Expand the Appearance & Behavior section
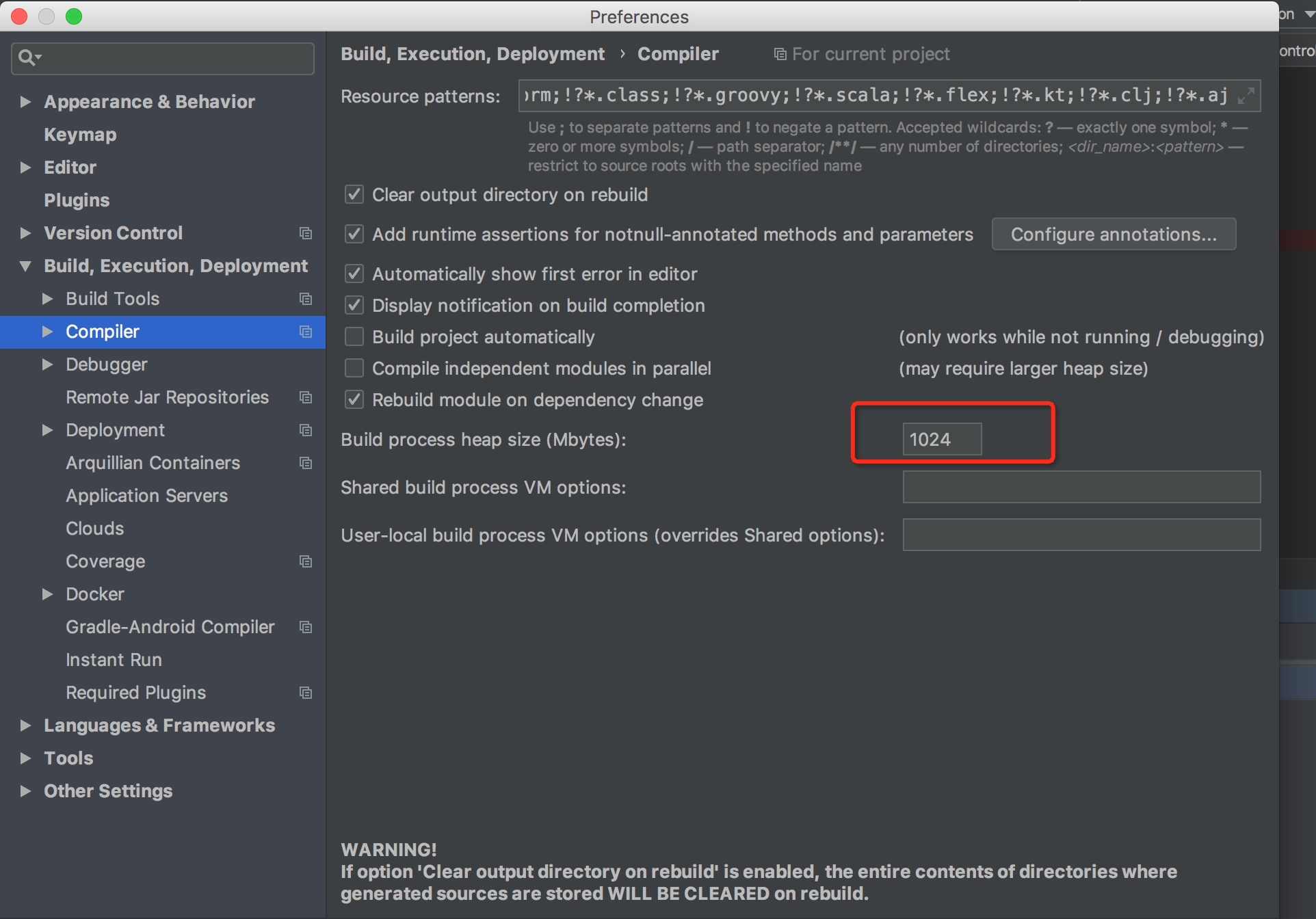The image size is (1316, 919). tap(26, 102)
